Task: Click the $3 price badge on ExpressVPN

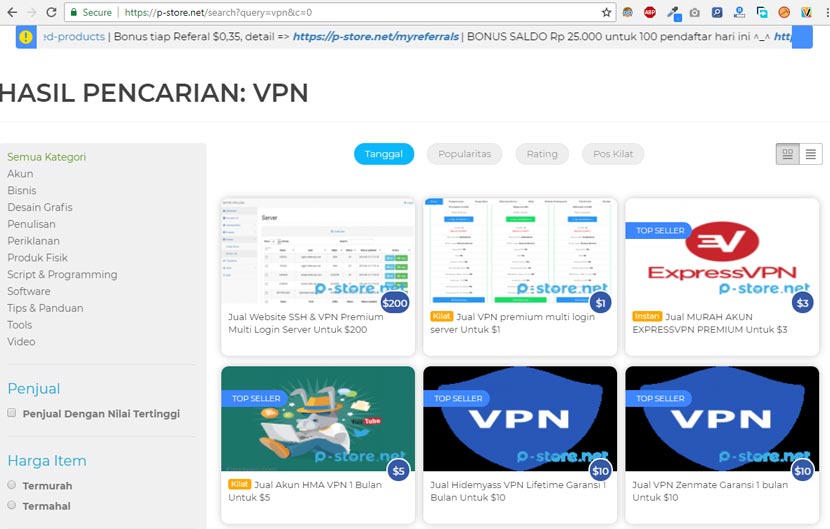Action: [x=802, y=303]
